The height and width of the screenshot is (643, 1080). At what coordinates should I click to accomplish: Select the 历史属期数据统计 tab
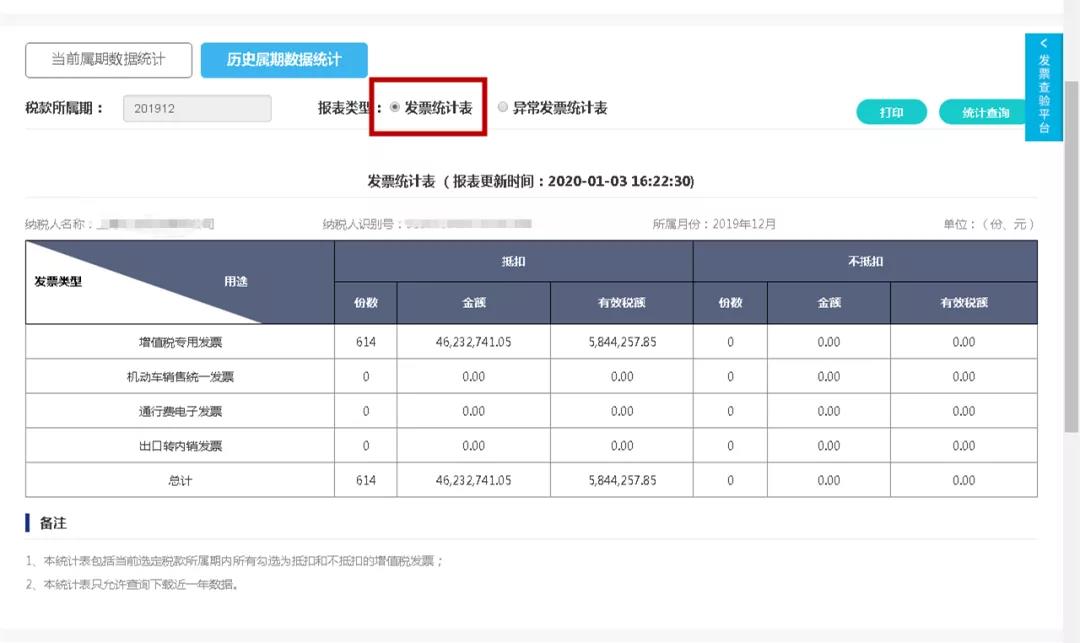285,60
